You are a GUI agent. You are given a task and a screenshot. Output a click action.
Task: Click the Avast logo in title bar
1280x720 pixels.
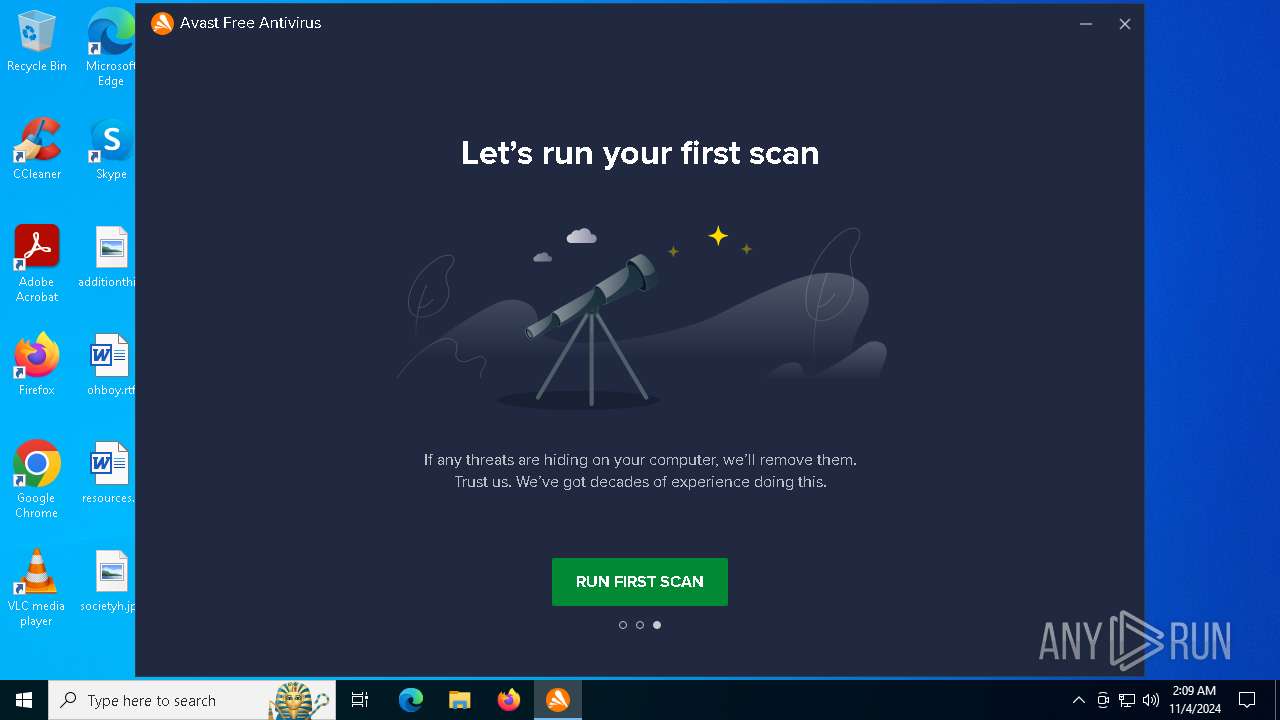click(162, 23)
